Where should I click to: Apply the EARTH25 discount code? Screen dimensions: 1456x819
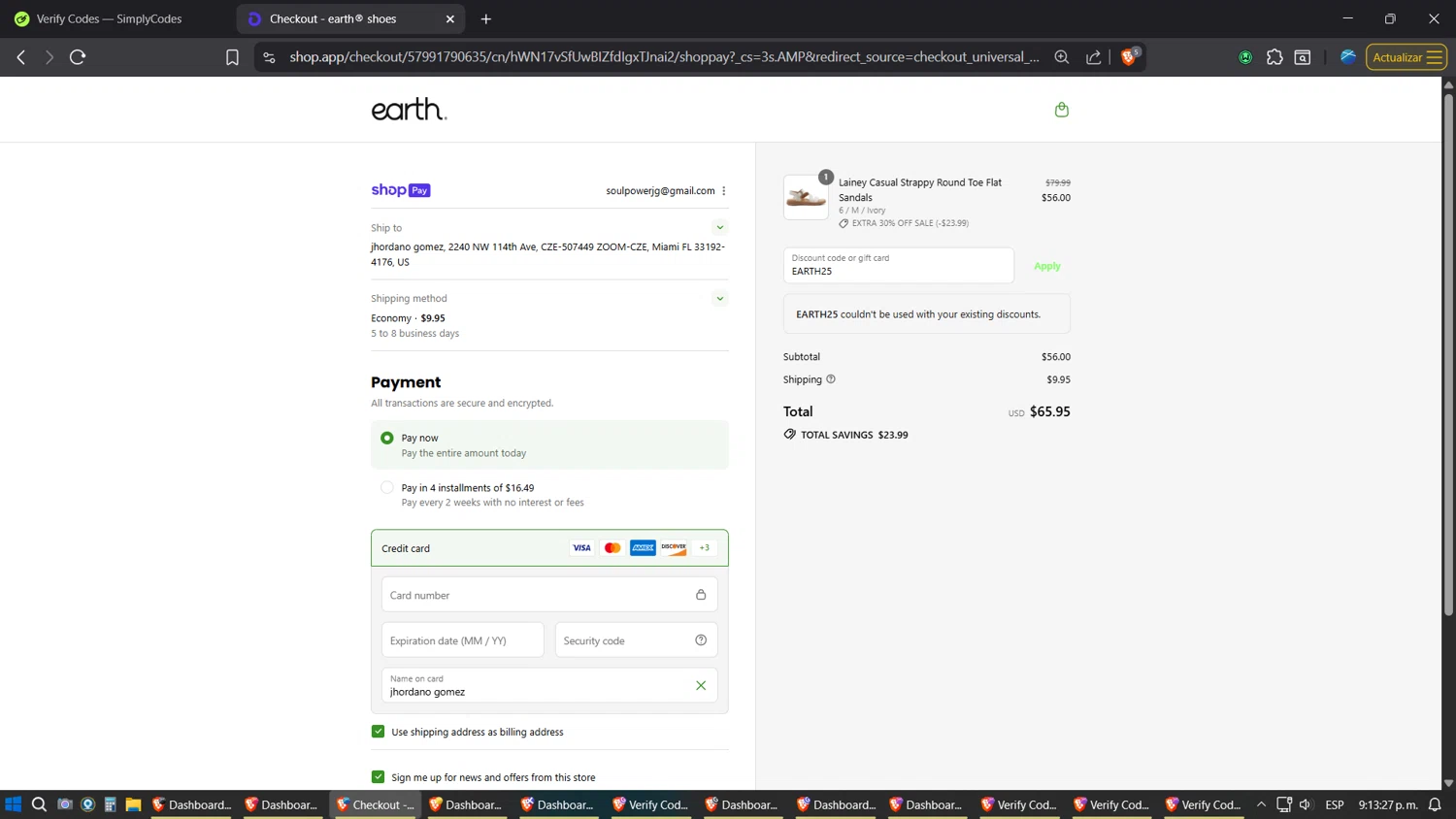coord(1047,266)
